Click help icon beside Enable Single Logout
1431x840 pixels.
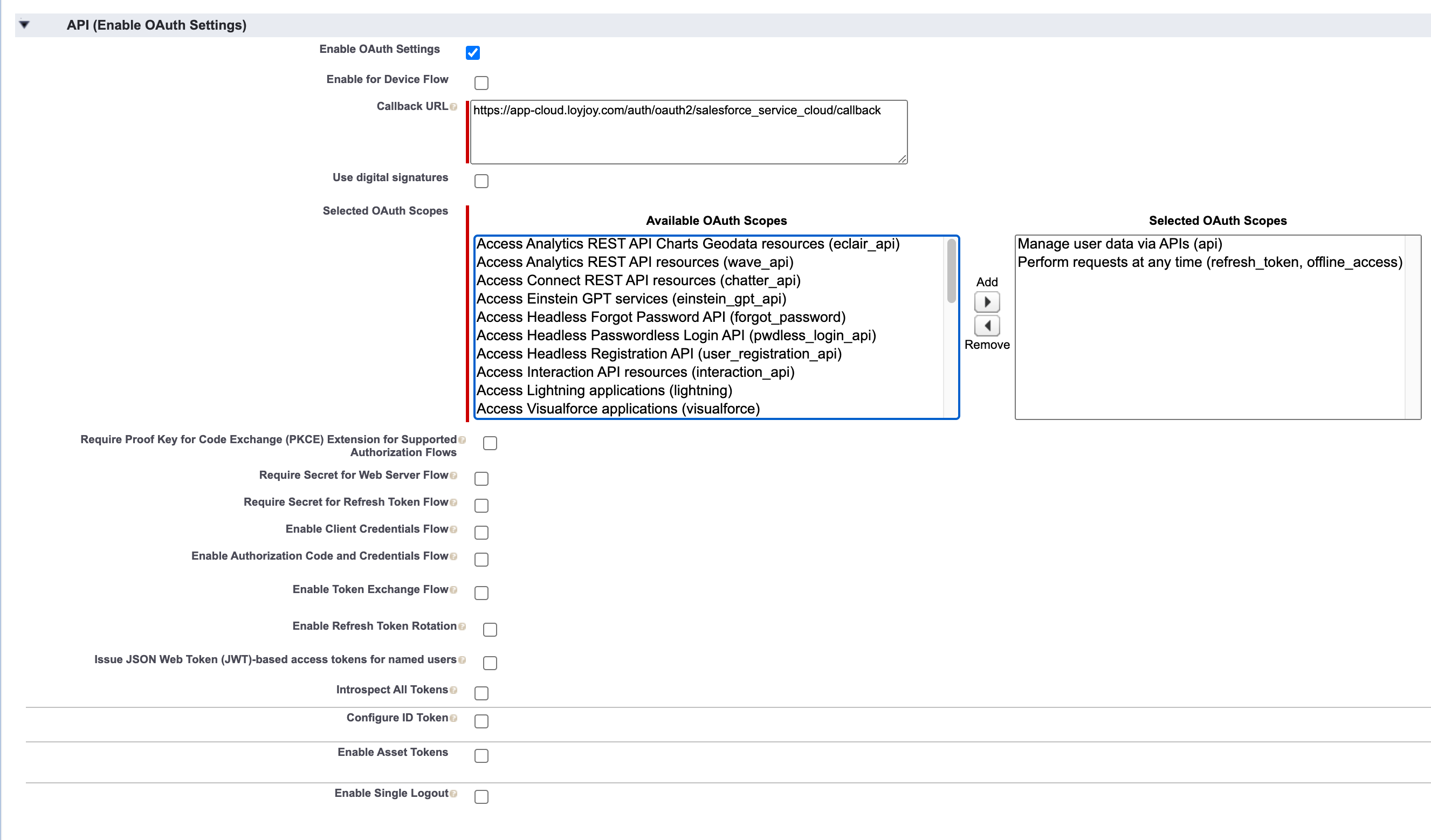point(453,794)
